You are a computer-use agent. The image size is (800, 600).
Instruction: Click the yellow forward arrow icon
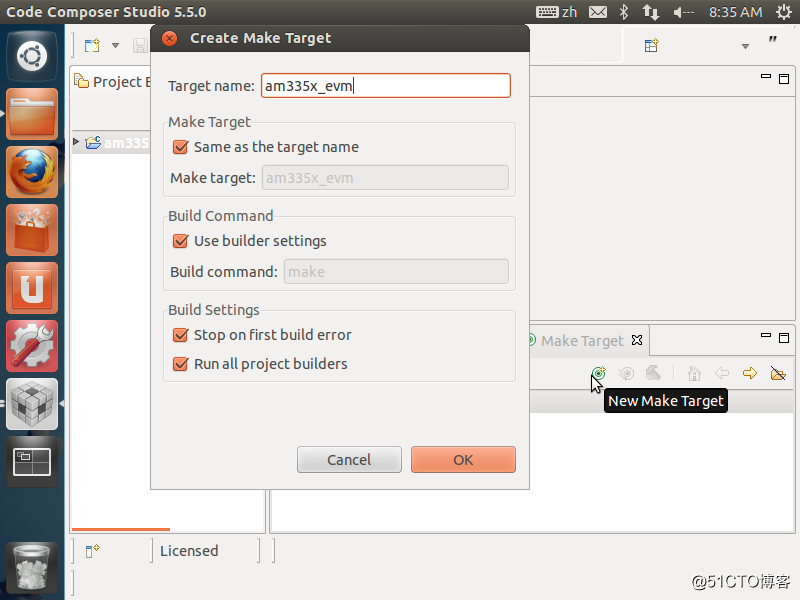point(750,373)
